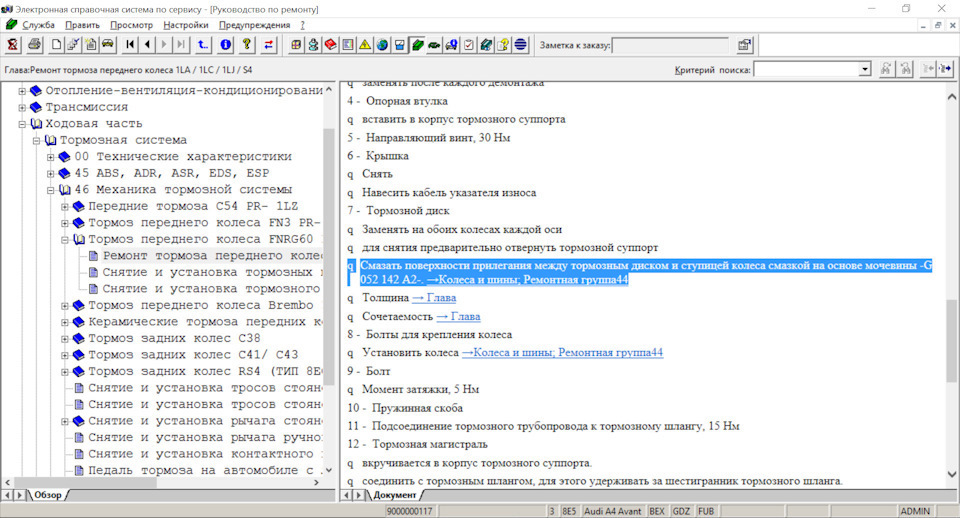
Task: Open the Предупреждения menu
Action: point(255,25)
